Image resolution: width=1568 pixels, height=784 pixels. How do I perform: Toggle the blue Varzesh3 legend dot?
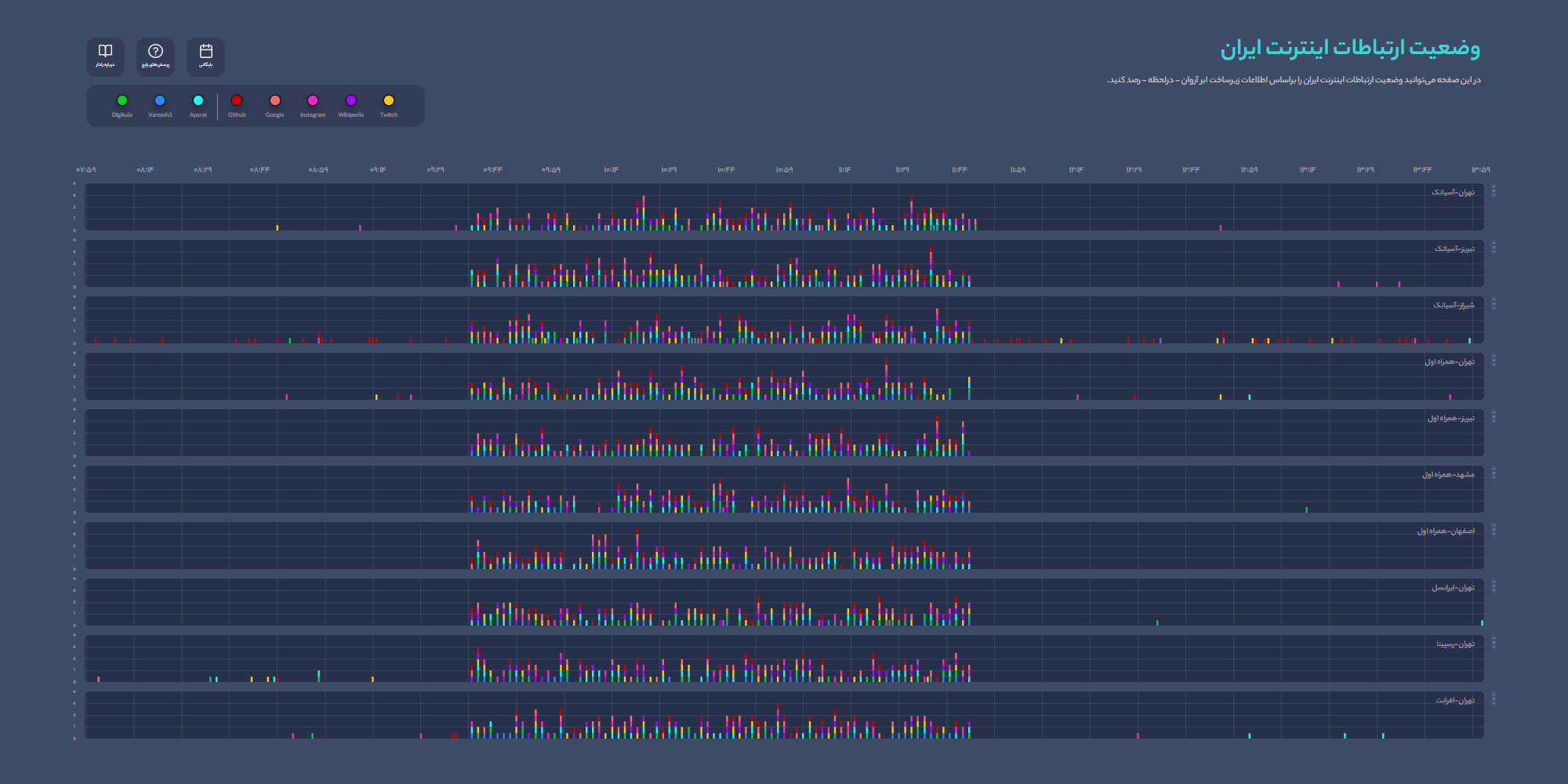pyautogui.click(x=160, y=100)
